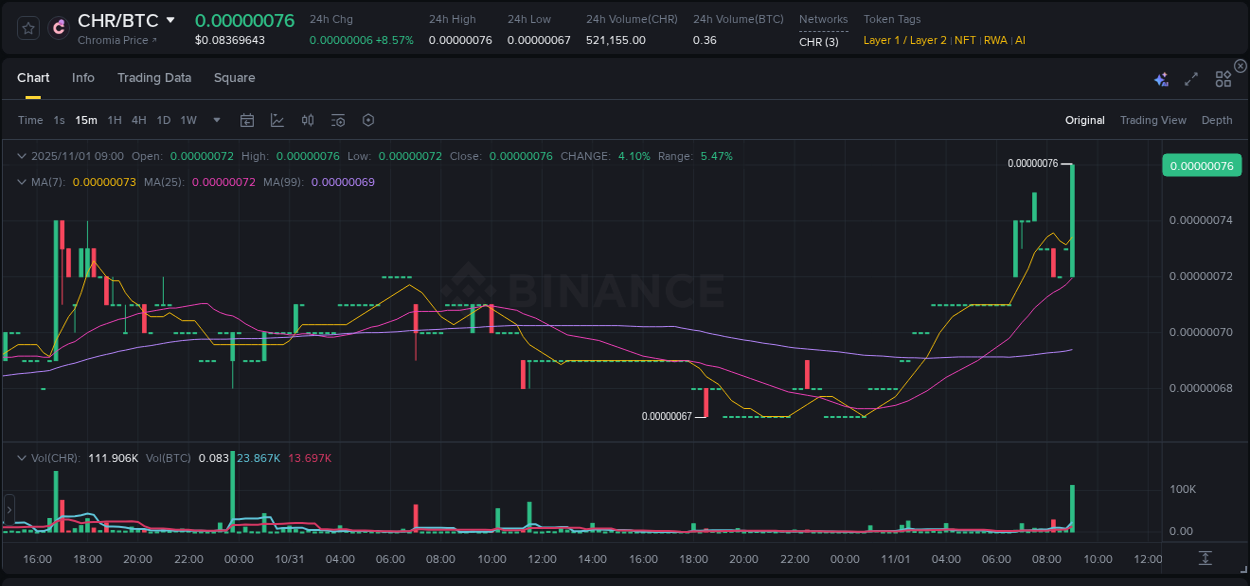
Task: Collapse the volume indicator panel
Action: (x=21, y=457)
